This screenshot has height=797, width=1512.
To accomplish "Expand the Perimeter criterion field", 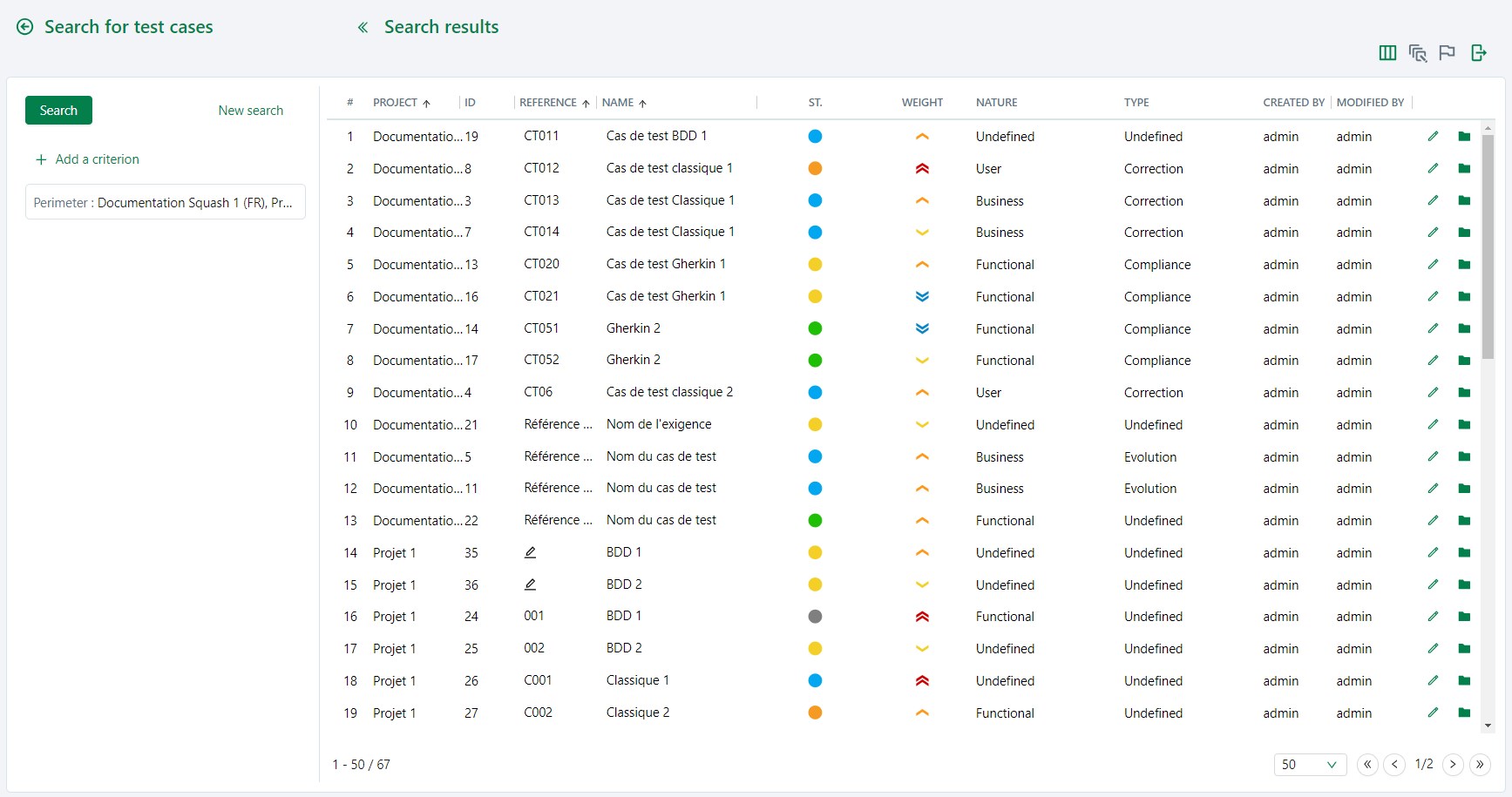I will 165,202.
